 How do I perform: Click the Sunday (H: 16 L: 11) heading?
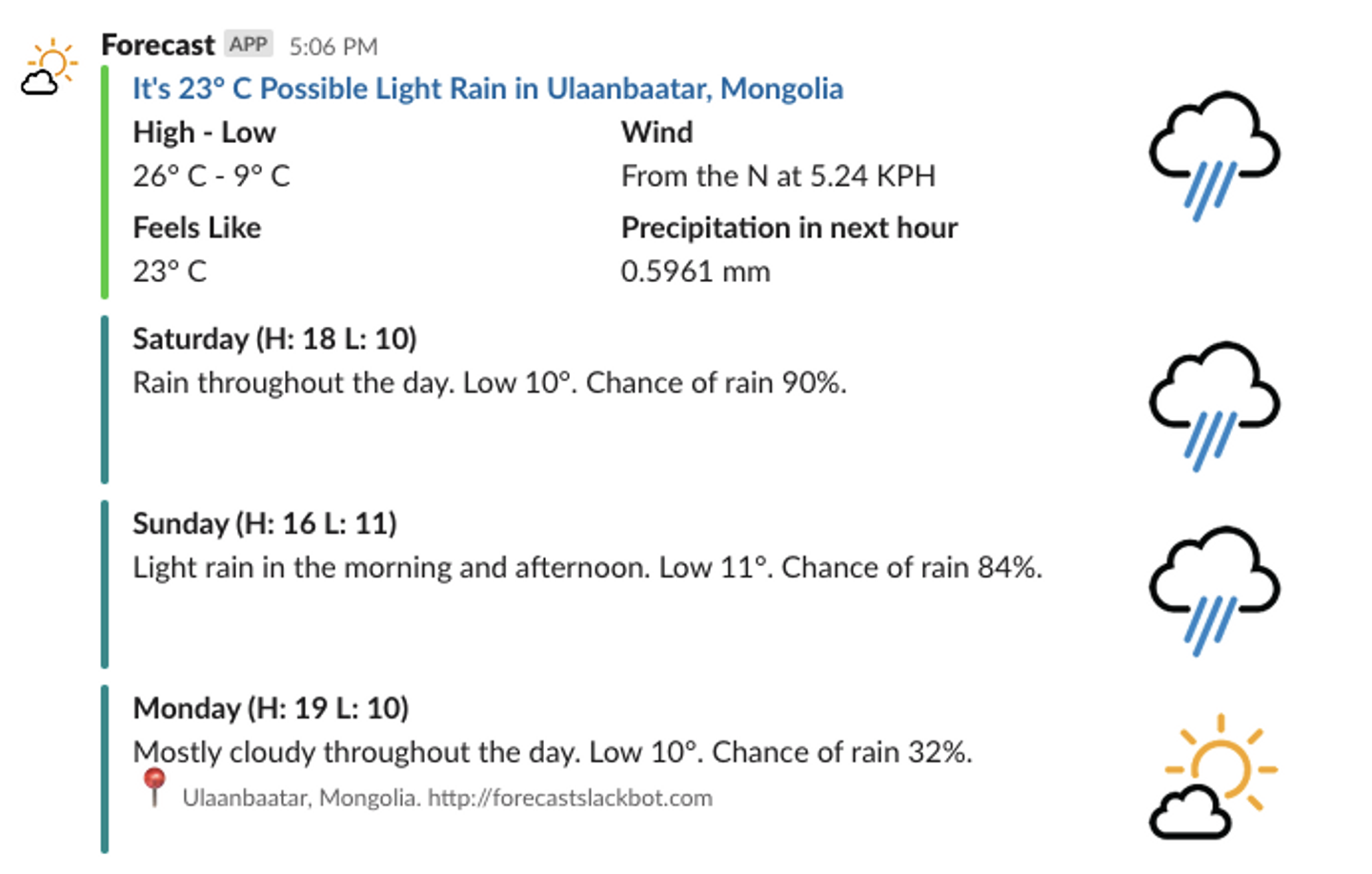click(x=265, y=523)
